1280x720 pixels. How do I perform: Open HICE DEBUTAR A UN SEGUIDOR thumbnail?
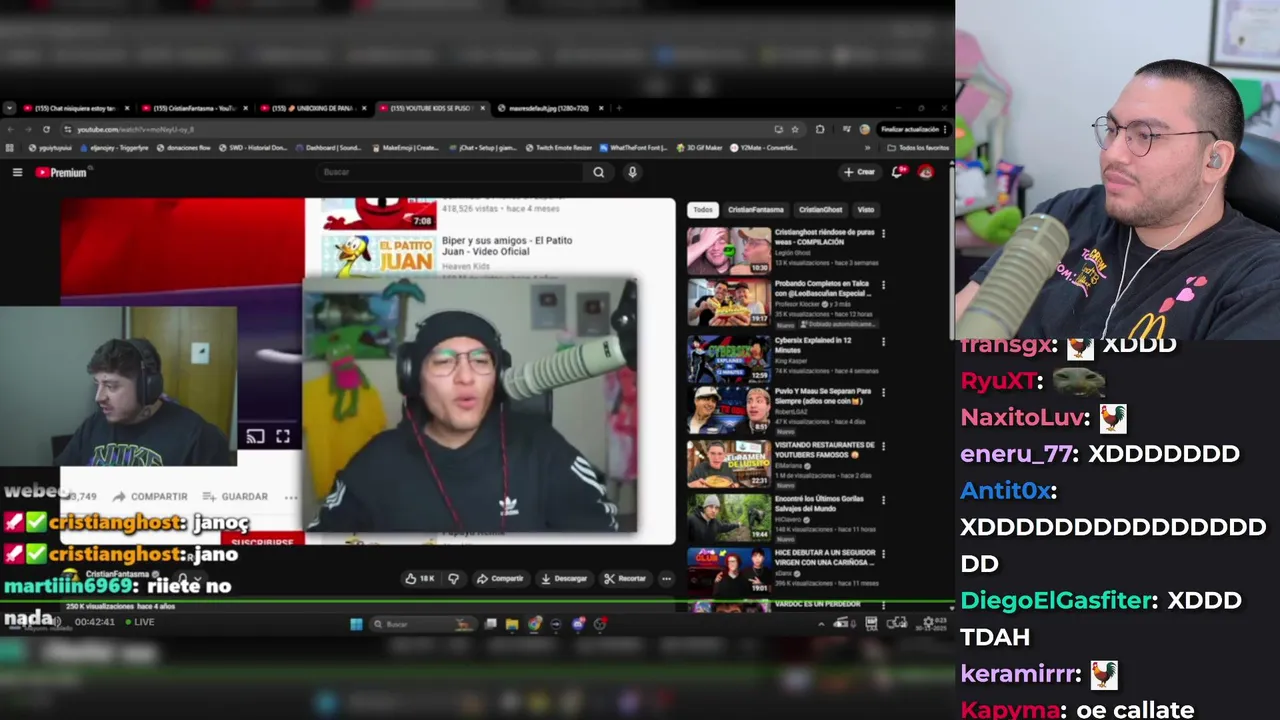click(x=729, y=571)
